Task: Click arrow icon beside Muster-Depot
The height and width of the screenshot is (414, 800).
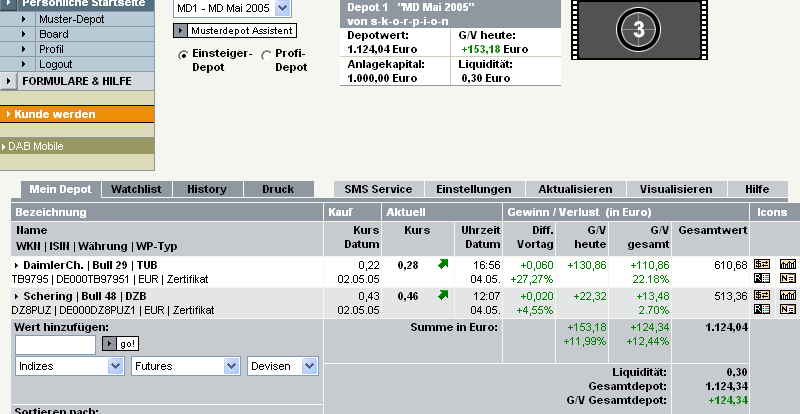Action: 24,19
